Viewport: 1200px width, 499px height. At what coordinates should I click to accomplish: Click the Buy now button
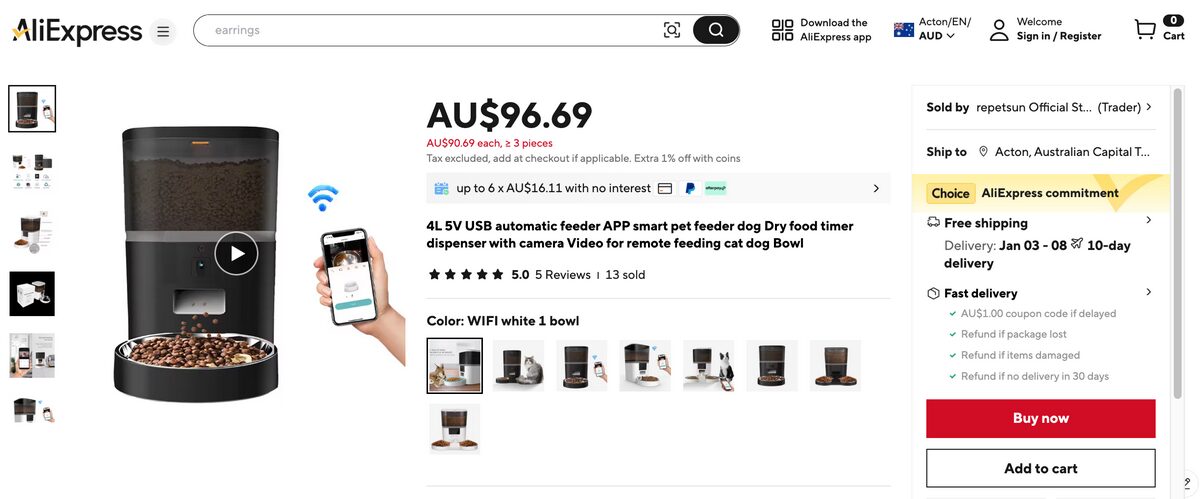click(x=1040, y=418)
